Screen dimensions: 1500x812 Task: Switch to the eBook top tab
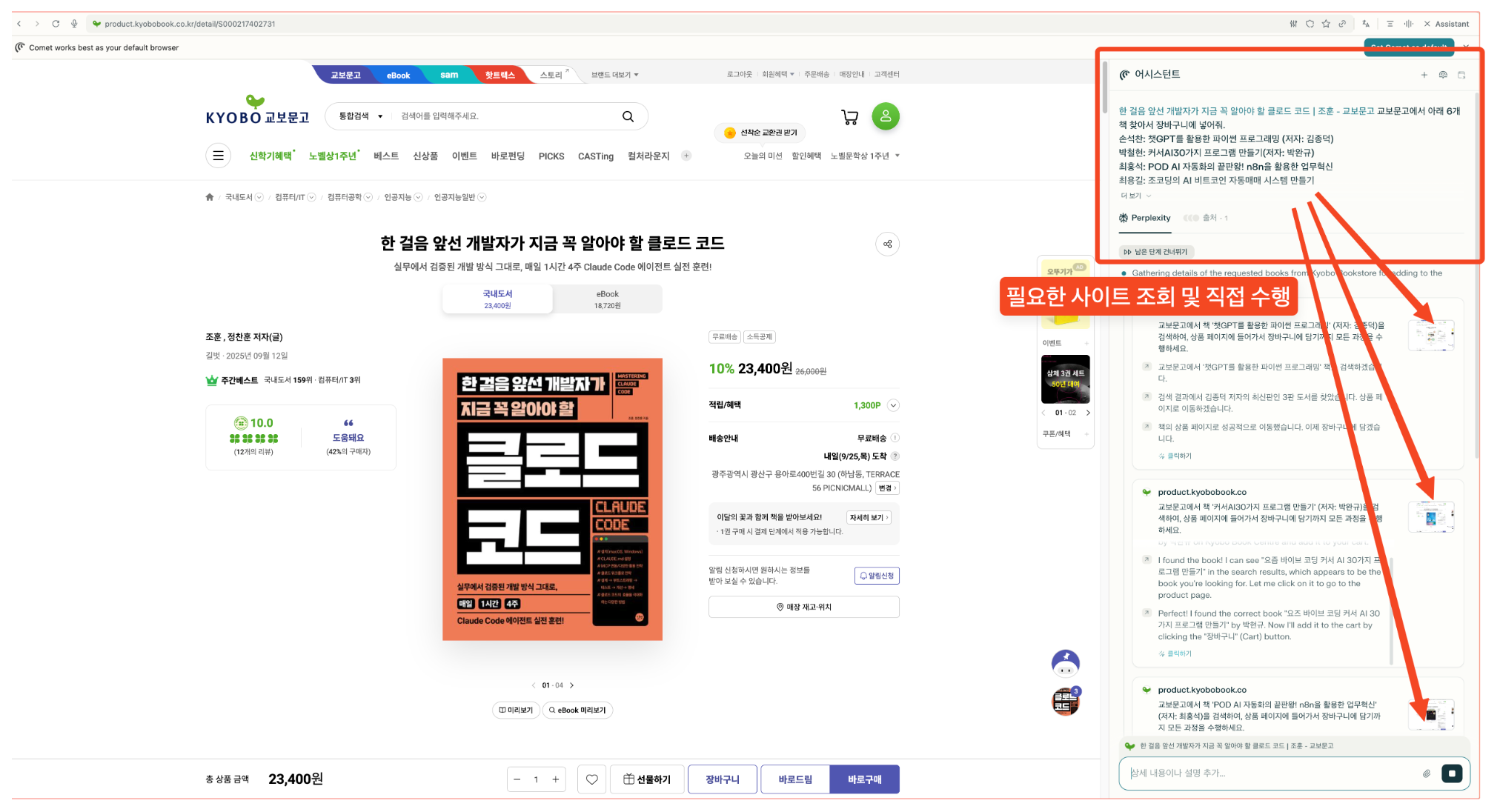pos(398,75)
